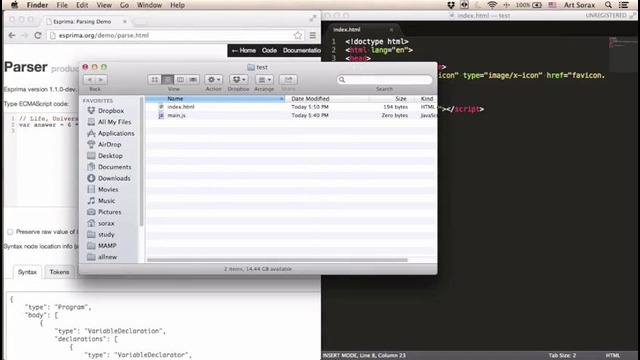Open the Help menu
This screenshot has width=640, height=360.
[x=177, y=5]
